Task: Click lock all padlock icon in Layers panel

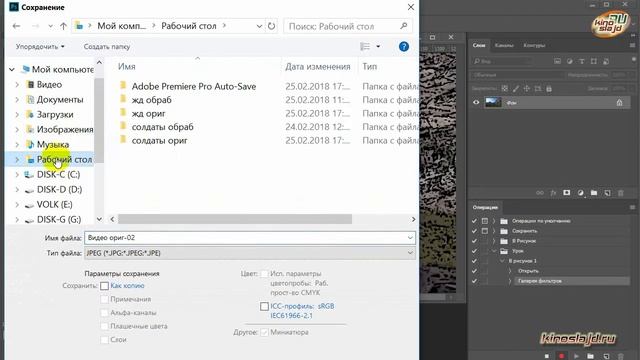Action: pos(549,89)
